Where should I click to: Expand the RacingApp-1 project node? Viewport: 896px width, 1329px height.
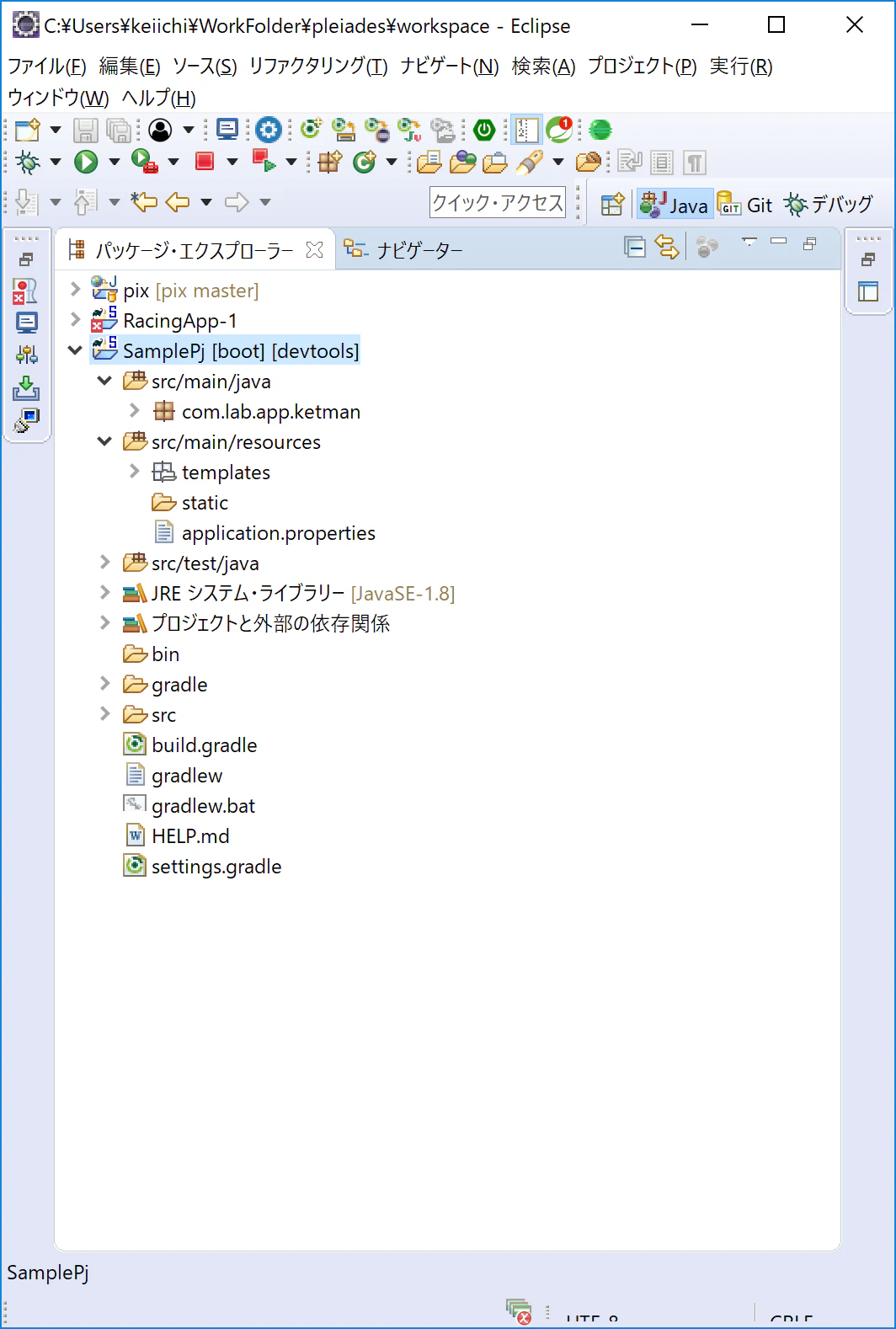click(75, 320)
